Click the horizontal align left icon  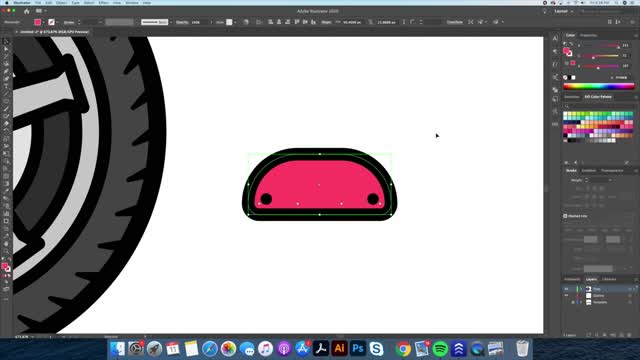[x=270, y=22]
